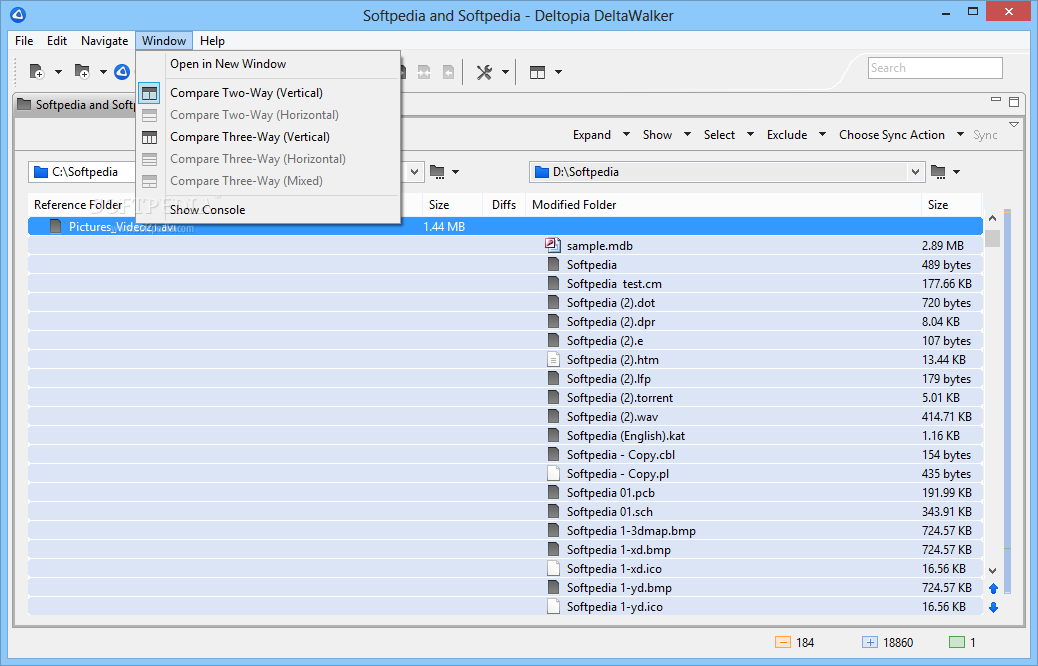Screen dimensions: 1038x666
Task: Click the blue DeltaWalker logo toolbar icon
Action: point(122,71)
